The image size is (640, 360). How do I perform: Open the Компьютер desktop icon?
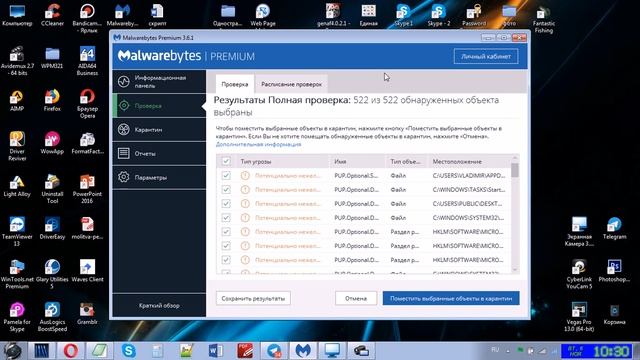pos(17,15)
